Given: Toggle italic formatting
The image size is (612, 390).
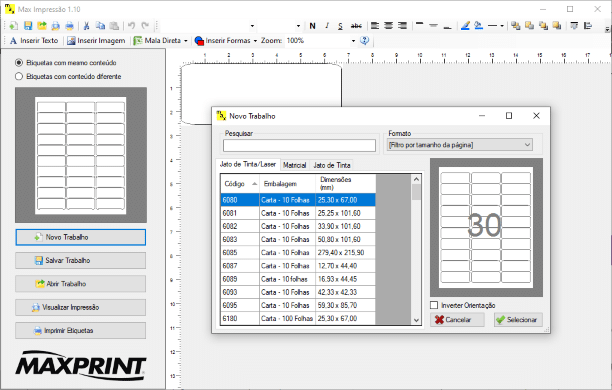Looking at the screenshot, I should [x=327, y=26].
